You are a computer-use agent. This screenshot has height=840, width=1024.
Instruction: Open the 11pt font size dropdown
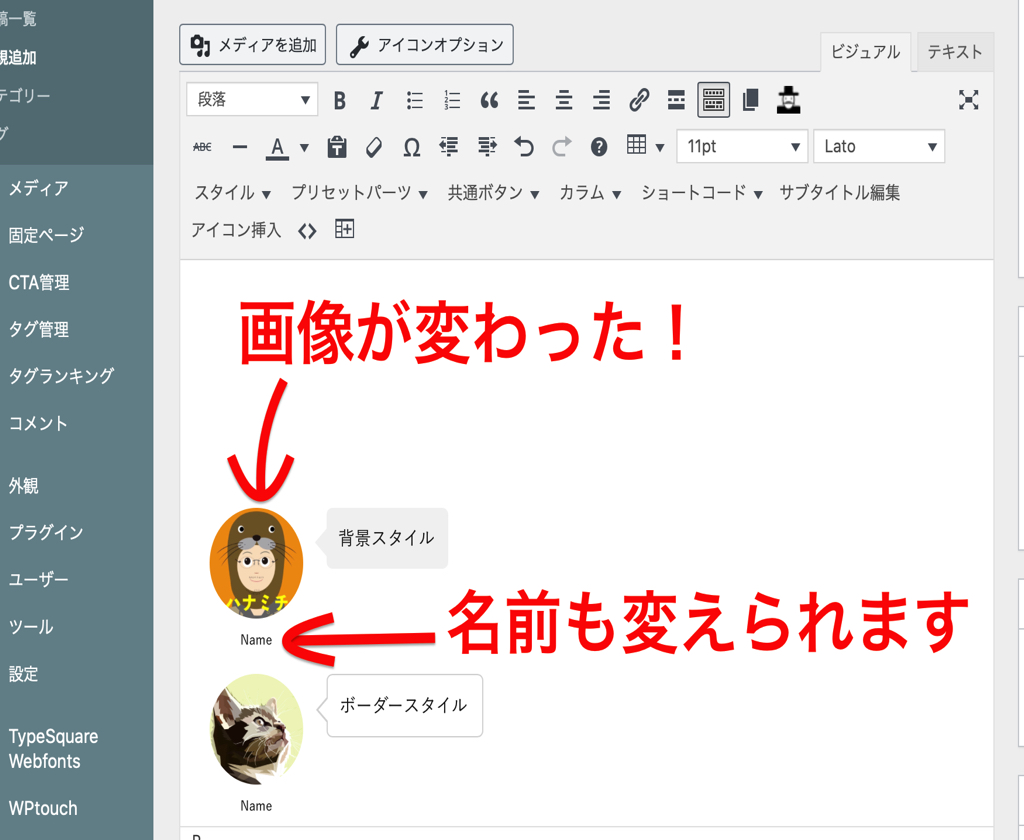point(742,147)
